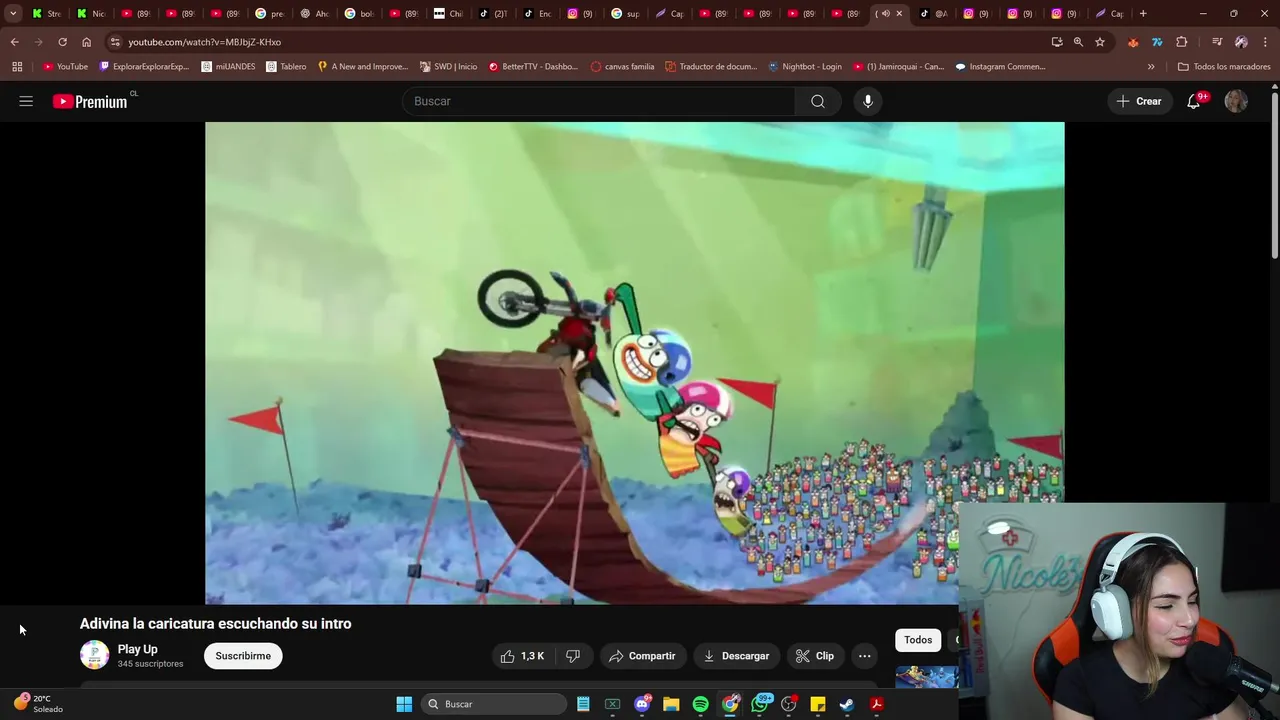Switch to the sup Google tab
Image resolution: width=1280 pixels, height=720 pixels.
point(626,14)
